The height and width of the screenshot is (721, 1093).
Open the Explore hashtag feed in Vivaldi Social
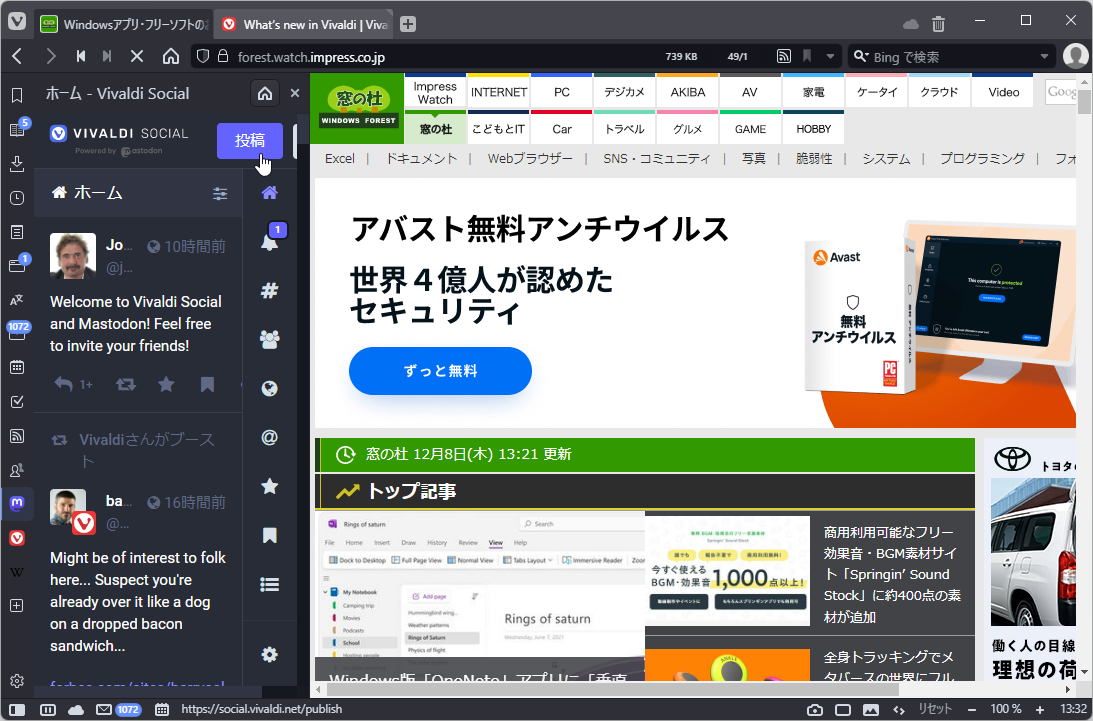click(x=268, y=290)
